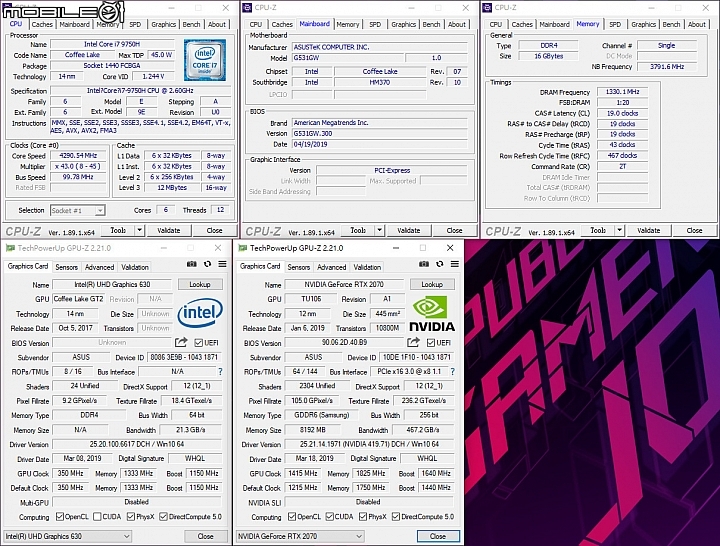Click Tools button in Mainboard window
Image resolution: width=720 pixels, height=546 pixels.
tap(358, 230)
